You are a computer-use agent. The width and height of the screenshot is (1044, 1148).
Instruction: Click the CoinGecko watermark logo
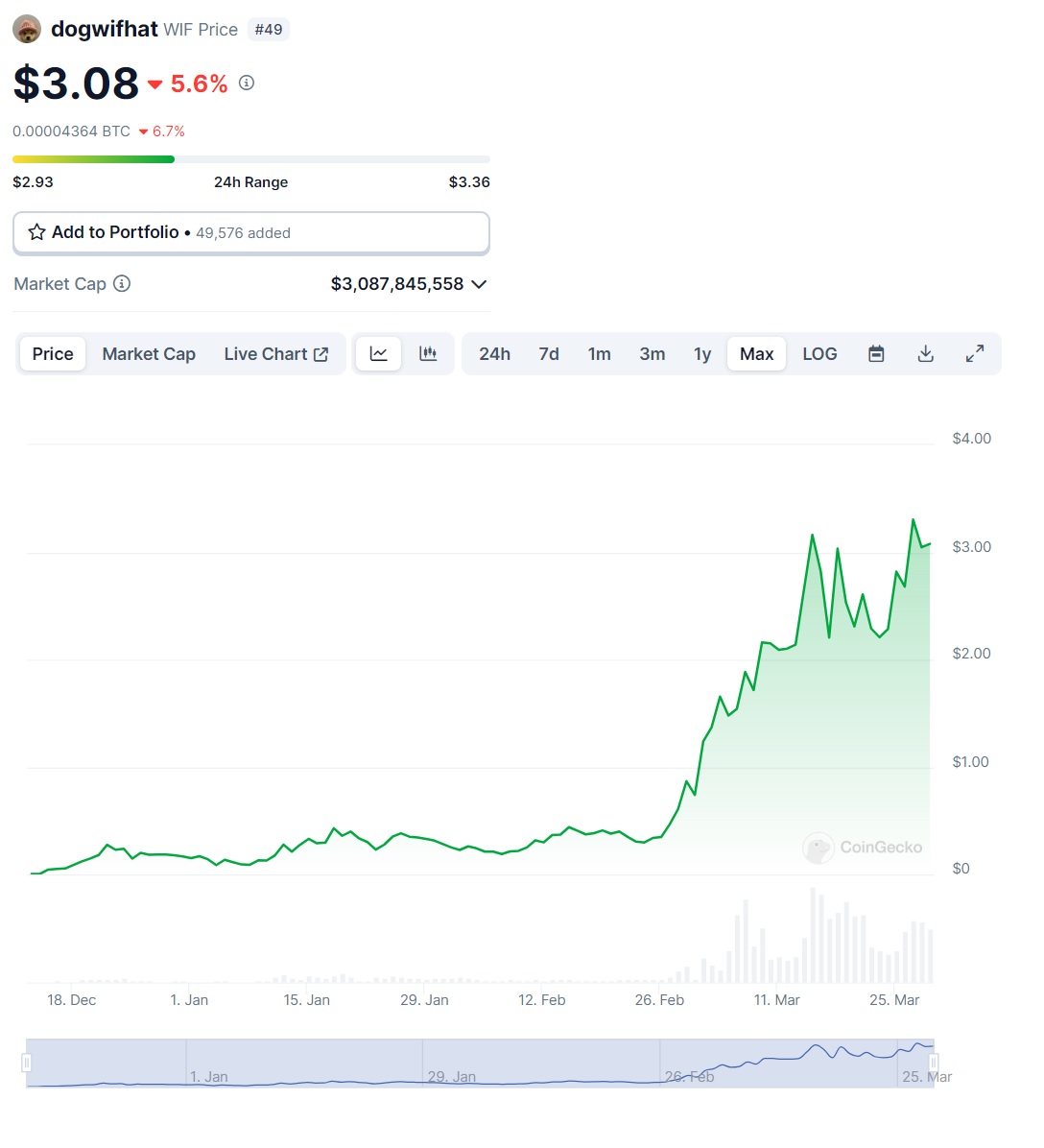click(x=819, y=848)
